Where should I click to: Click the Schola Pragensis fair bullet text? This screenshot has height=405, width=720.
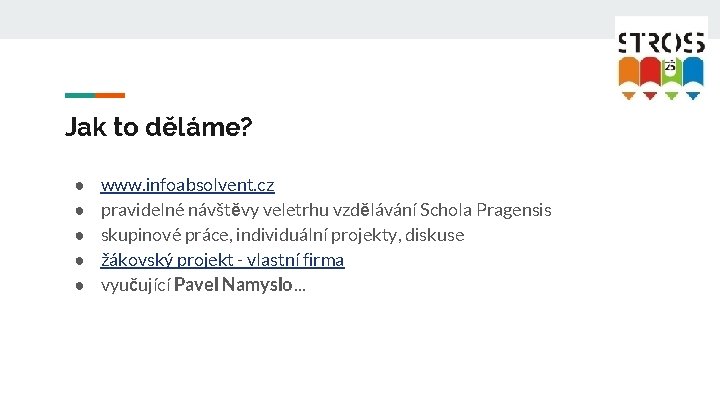click(x=326, y=210)
